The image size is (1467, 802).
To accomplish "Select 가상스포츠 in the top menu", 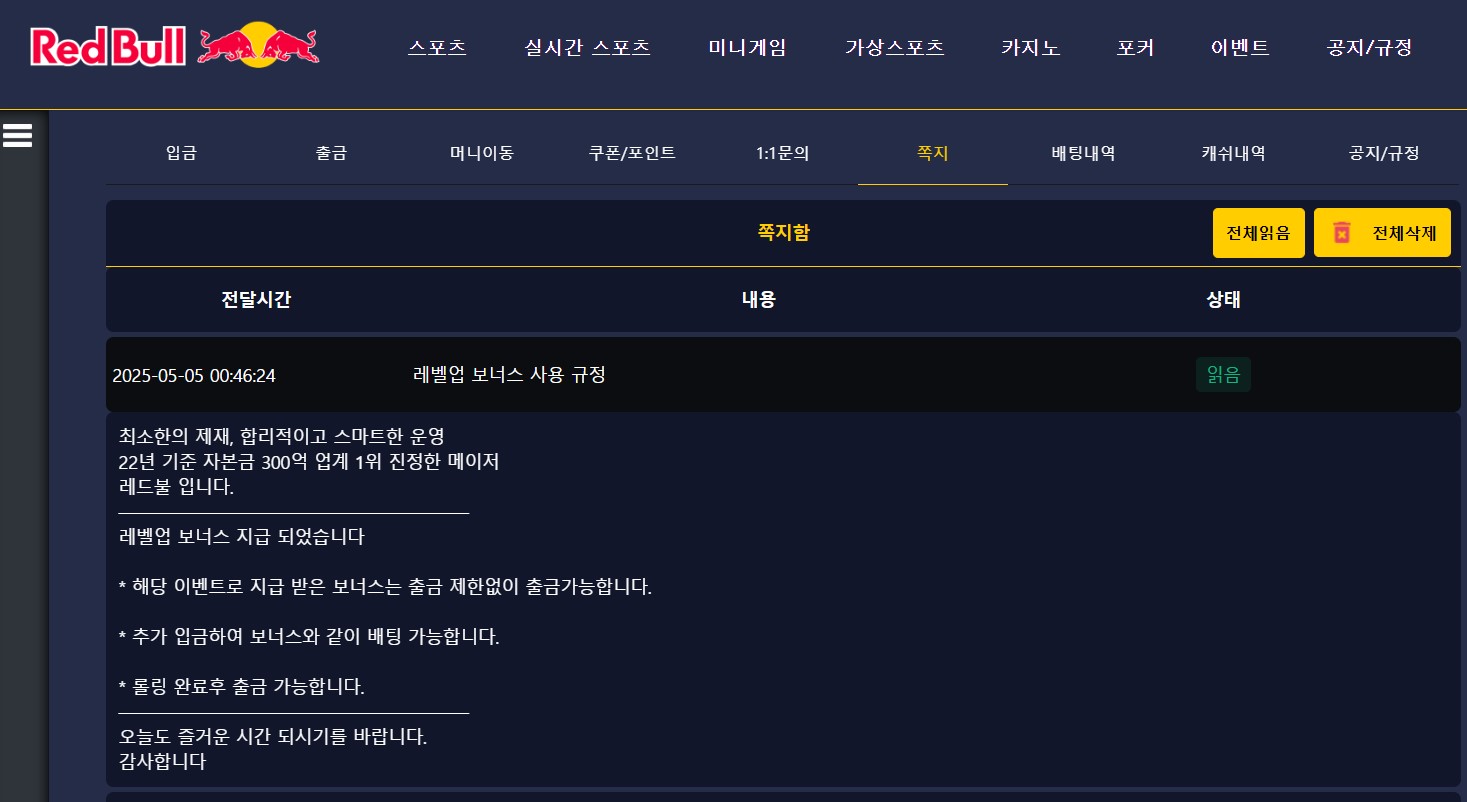I will tap(894, 47).
